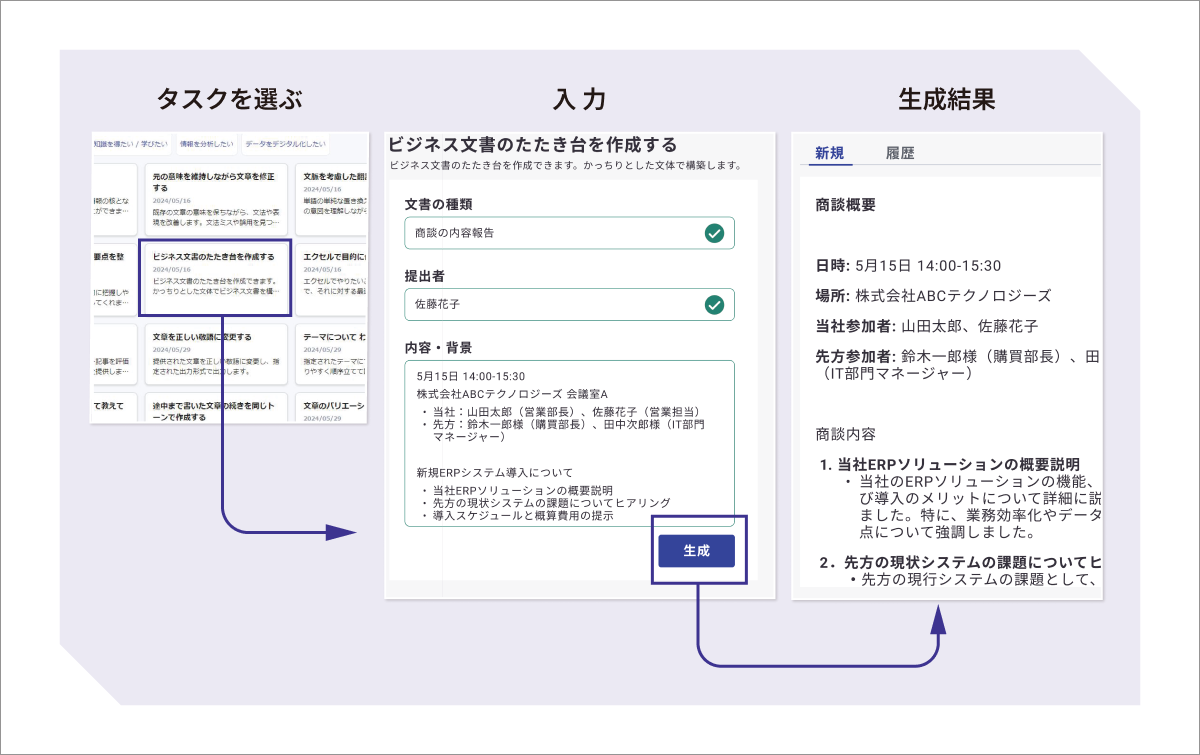Select the 新規 tab
Viewport: 1200px width, 755px height.
[x=829, y=153]
